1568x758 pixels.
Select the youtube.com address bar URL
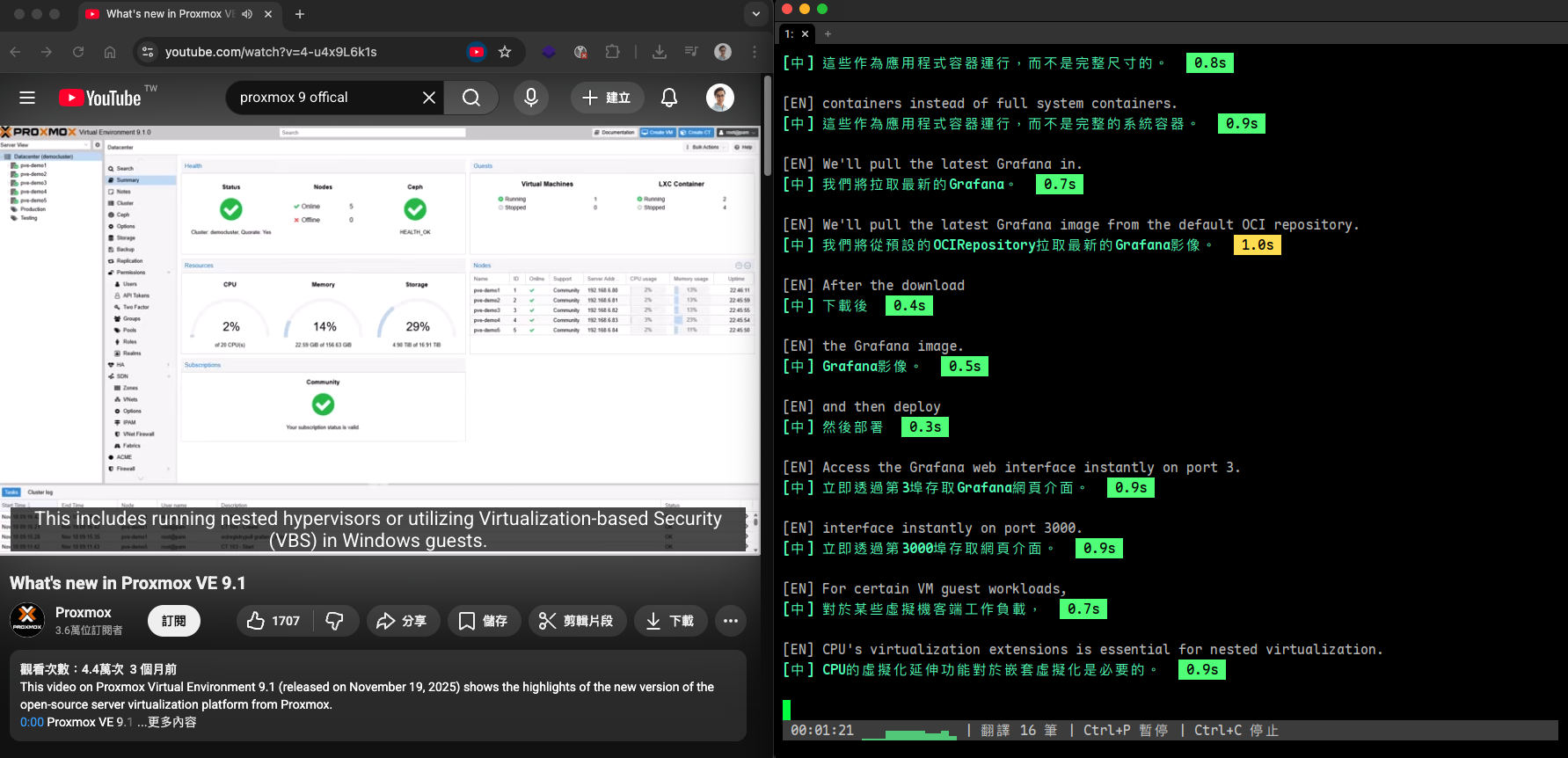point(271,52)
